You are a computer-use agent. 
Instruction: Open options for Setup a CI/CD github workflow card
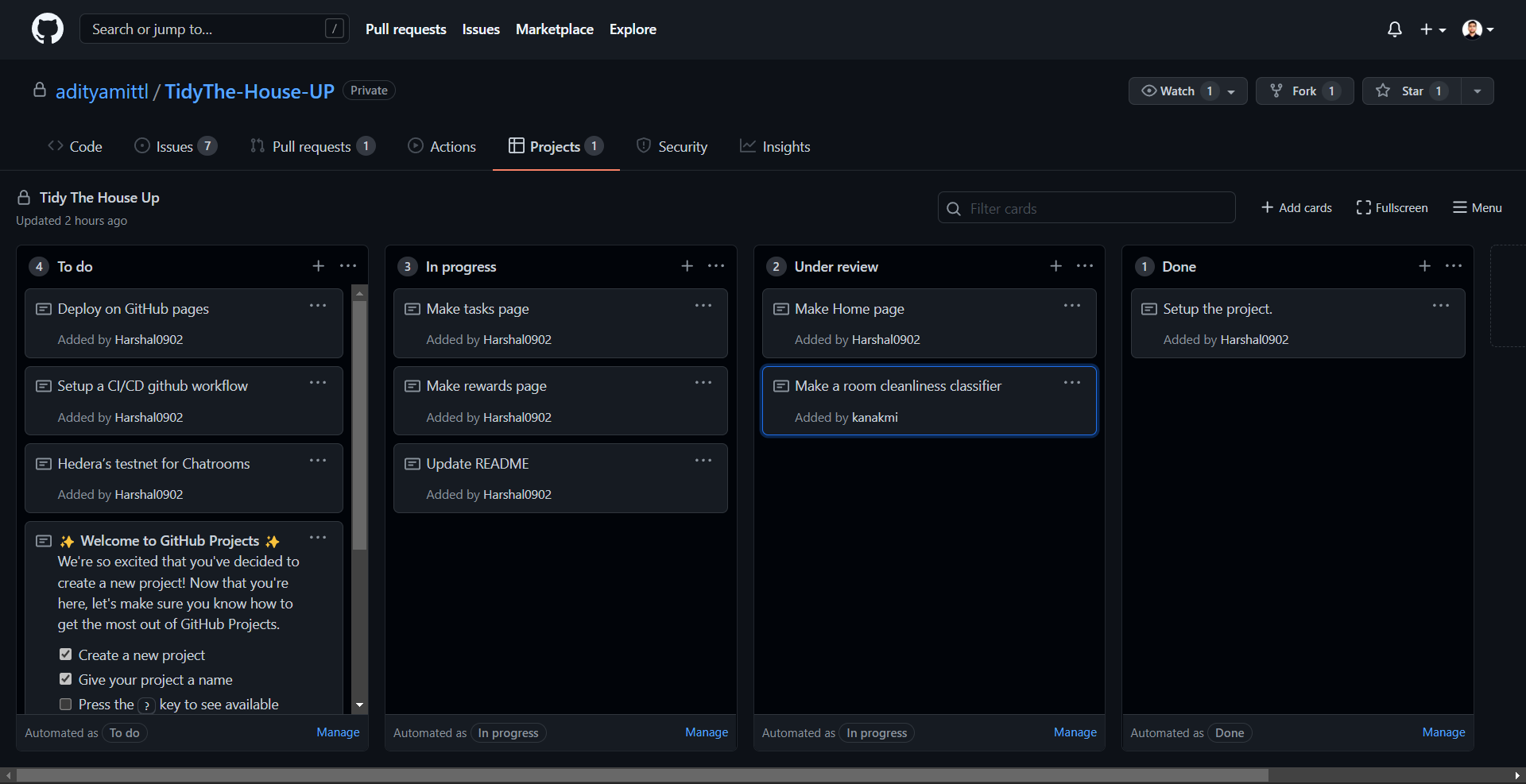318,383
